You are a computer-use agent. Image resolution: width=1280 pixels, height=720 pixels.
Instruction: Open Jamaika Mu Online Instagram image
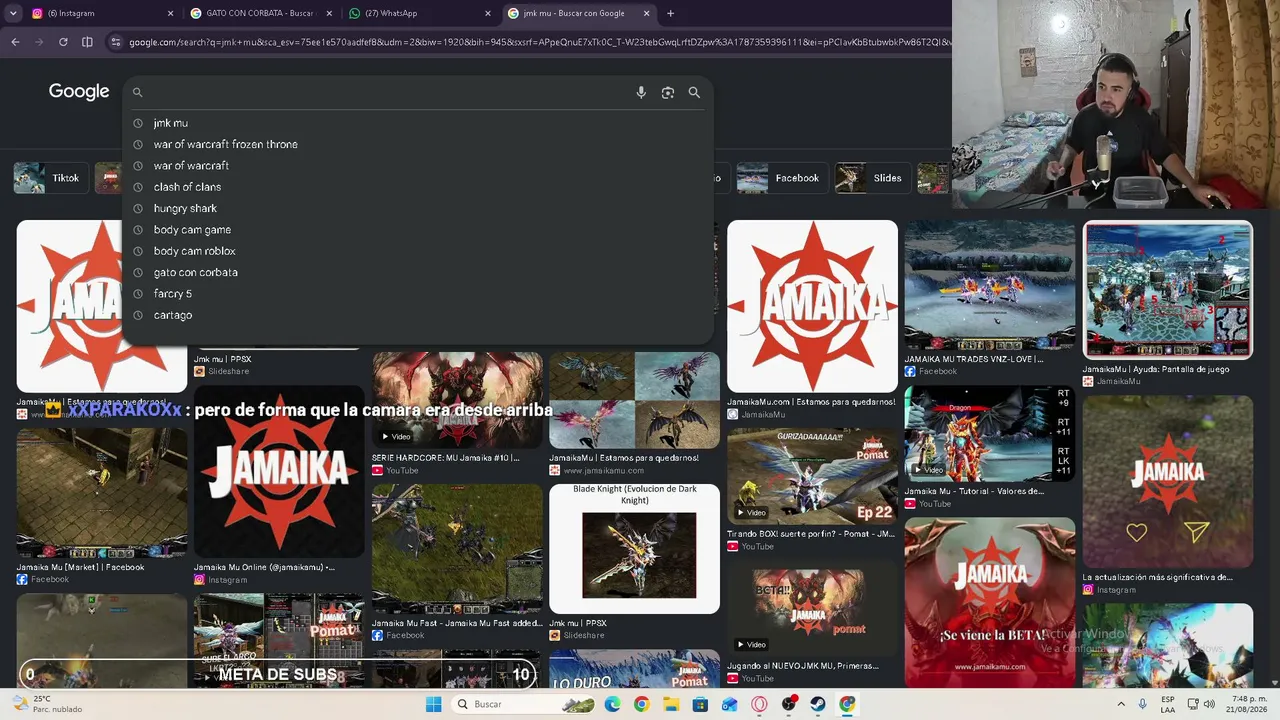[x=279, y=472]
